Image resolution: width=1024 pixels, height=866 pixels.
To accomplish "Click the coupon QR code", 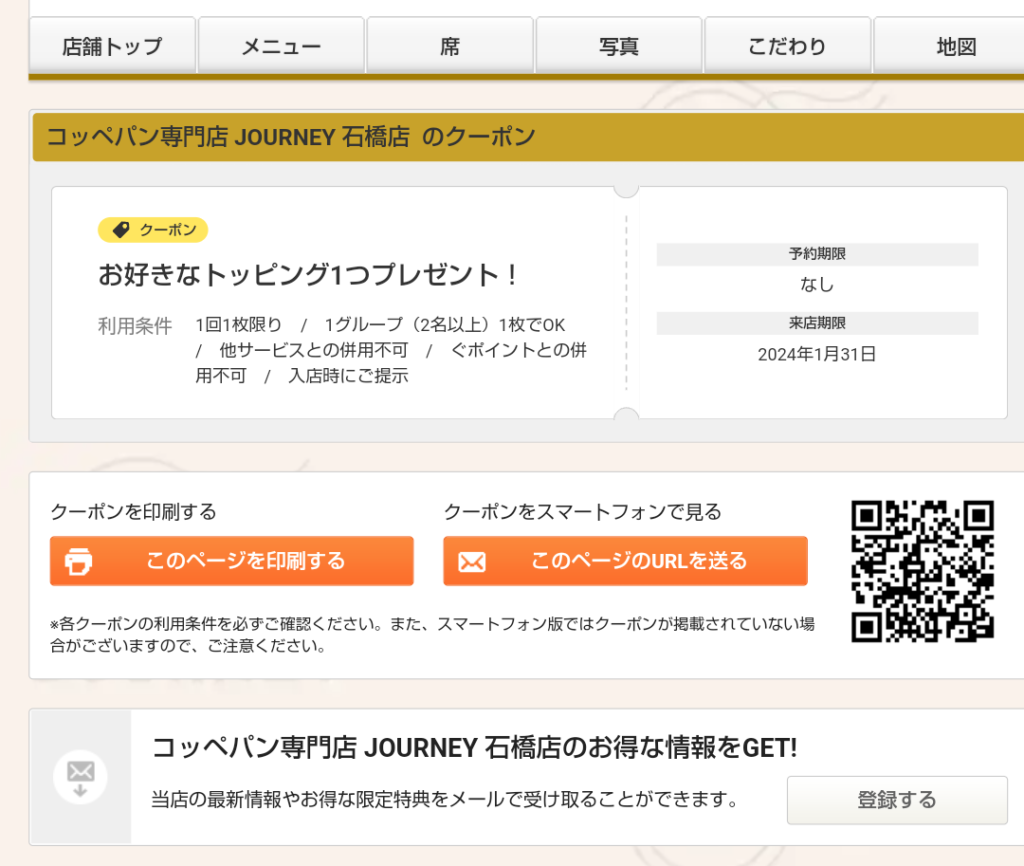I will 923,571.
